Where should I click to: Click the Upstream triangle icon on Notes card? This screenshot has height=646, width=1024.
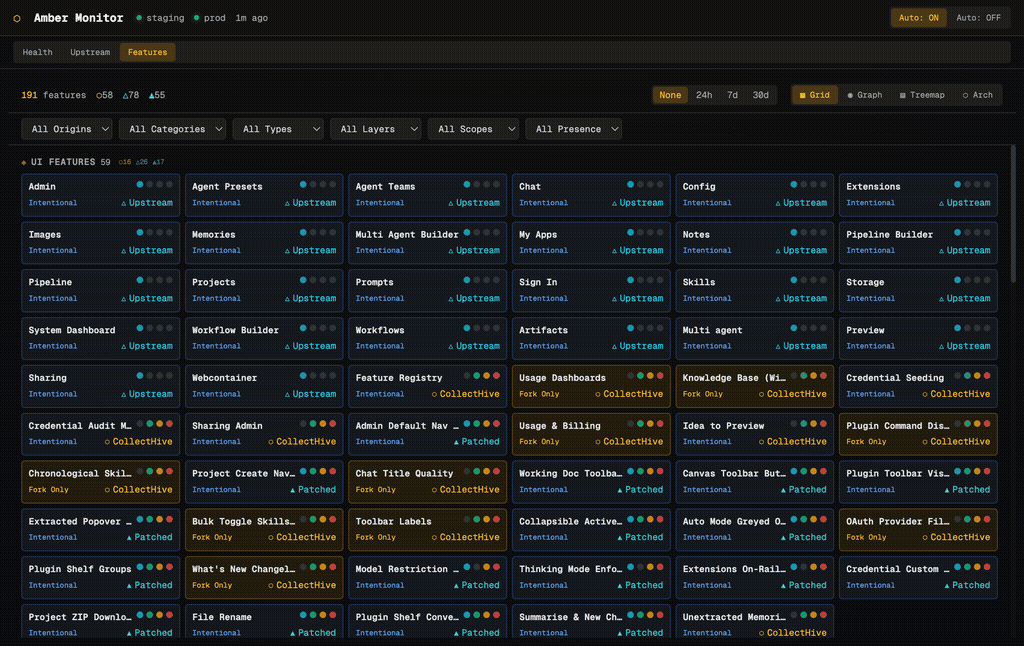pyautogui.click(x=778, y=251)
